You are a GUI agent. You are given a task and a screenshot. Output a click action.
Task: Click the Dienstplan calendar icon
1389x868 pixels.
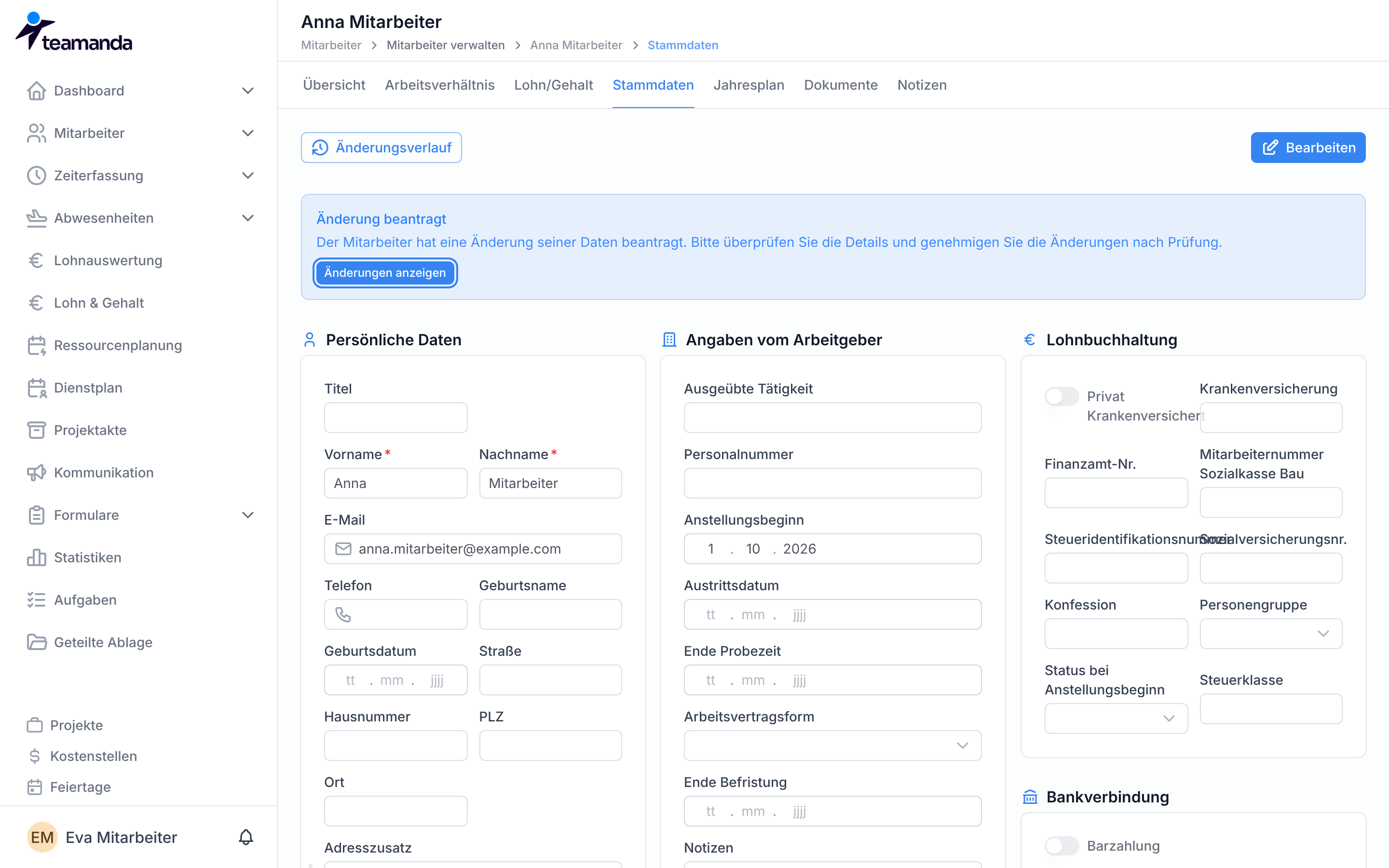(36, 388)
